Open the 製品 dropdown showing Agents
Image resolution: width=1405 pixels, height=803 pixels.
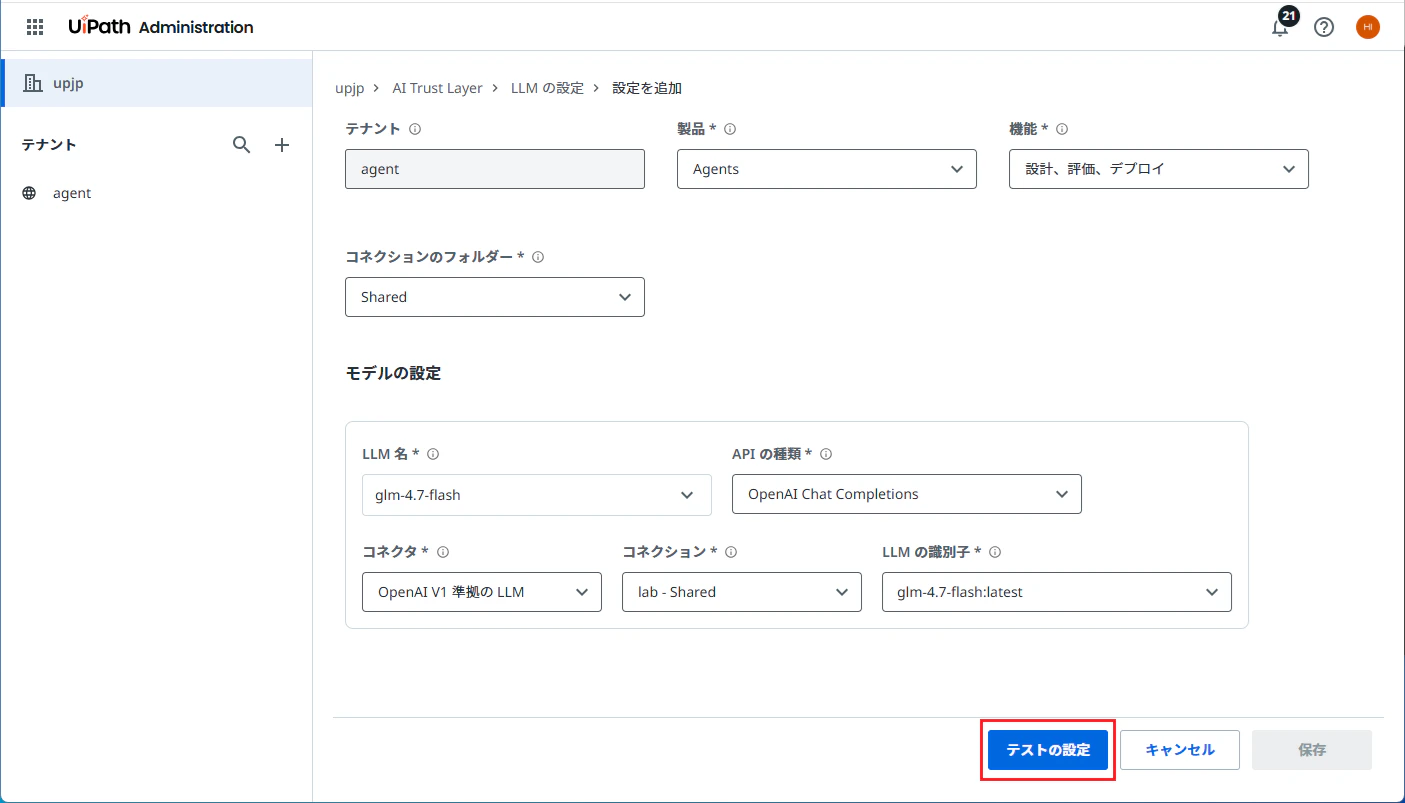[x=827, y=169]
